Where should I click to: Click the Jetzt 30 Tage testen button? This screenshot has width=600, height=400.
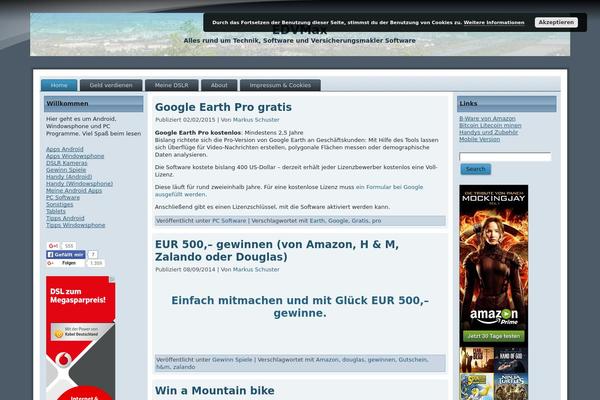pos(494,336)
